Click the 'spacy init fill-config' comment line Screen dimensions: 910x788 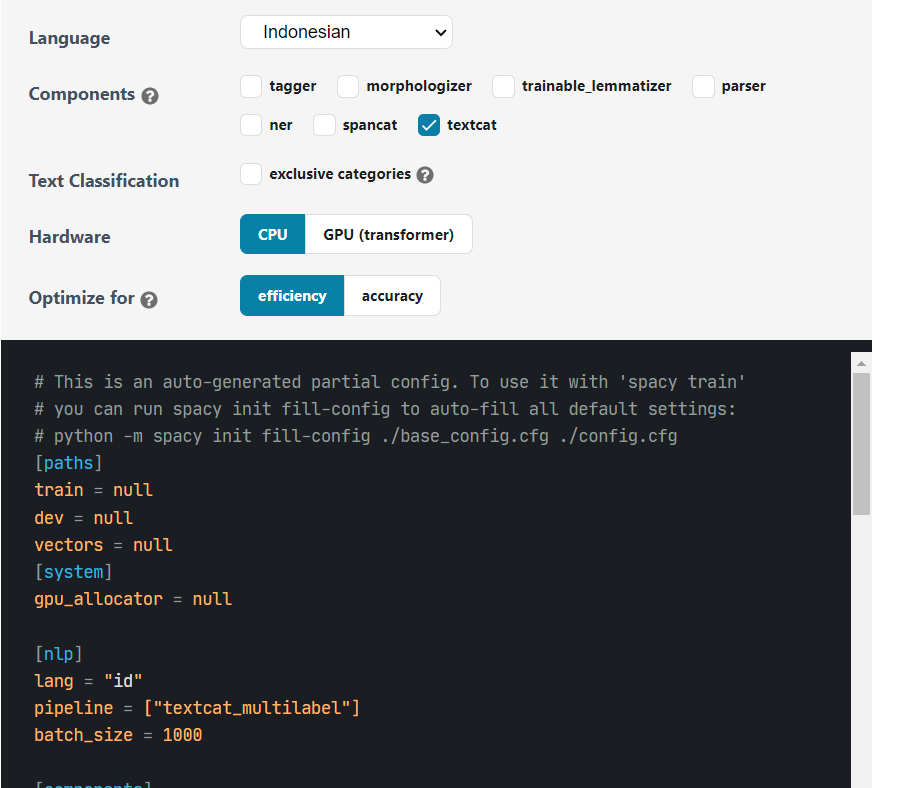(385, 409)
